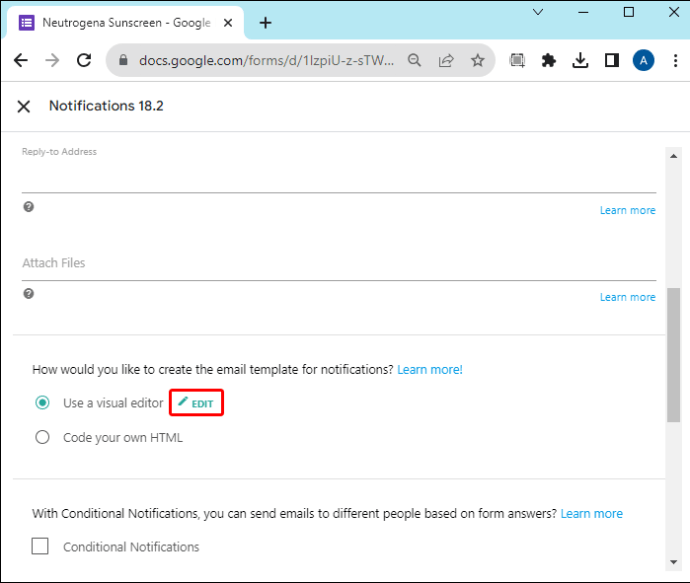This screenshot has height=583, width=690.
Task: Close the Notifications 18.2 dialog
Action: coord(24,106)
